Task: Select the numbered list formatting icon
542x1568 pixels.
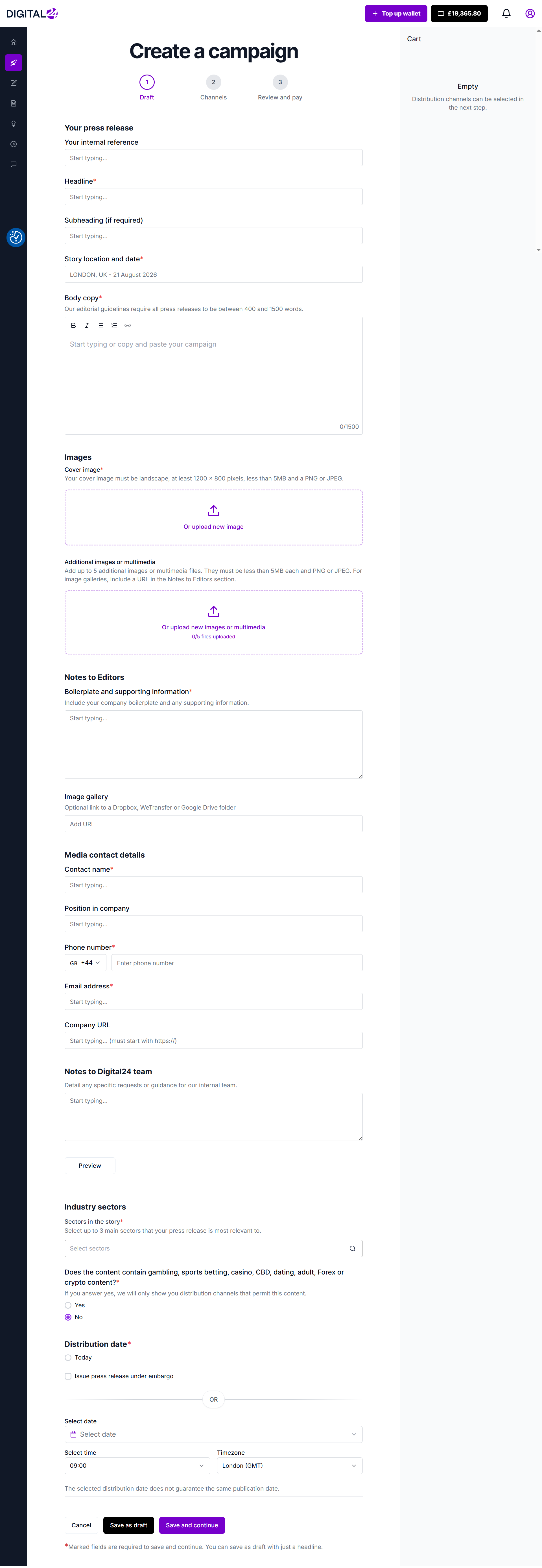Action: coord(114,325)
